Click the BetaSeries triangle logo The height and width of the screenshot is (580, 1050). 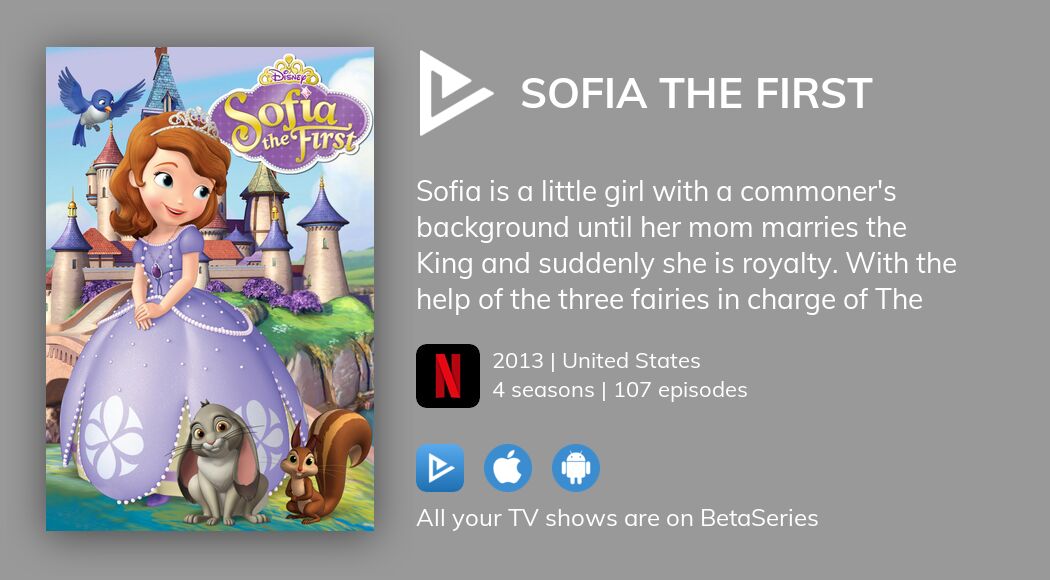(452, 93)
